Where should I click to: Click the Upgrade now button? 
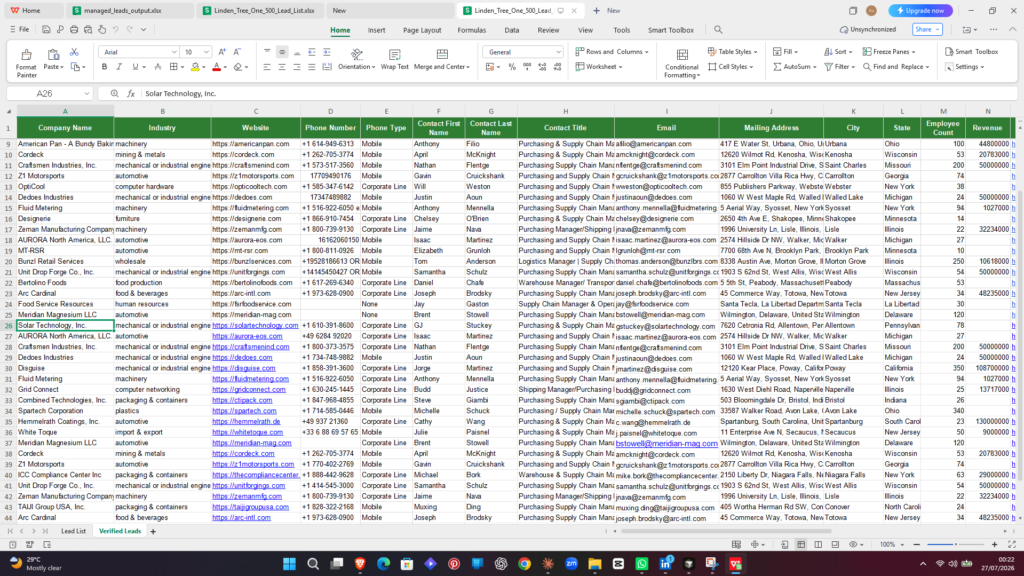click(920, 10)
